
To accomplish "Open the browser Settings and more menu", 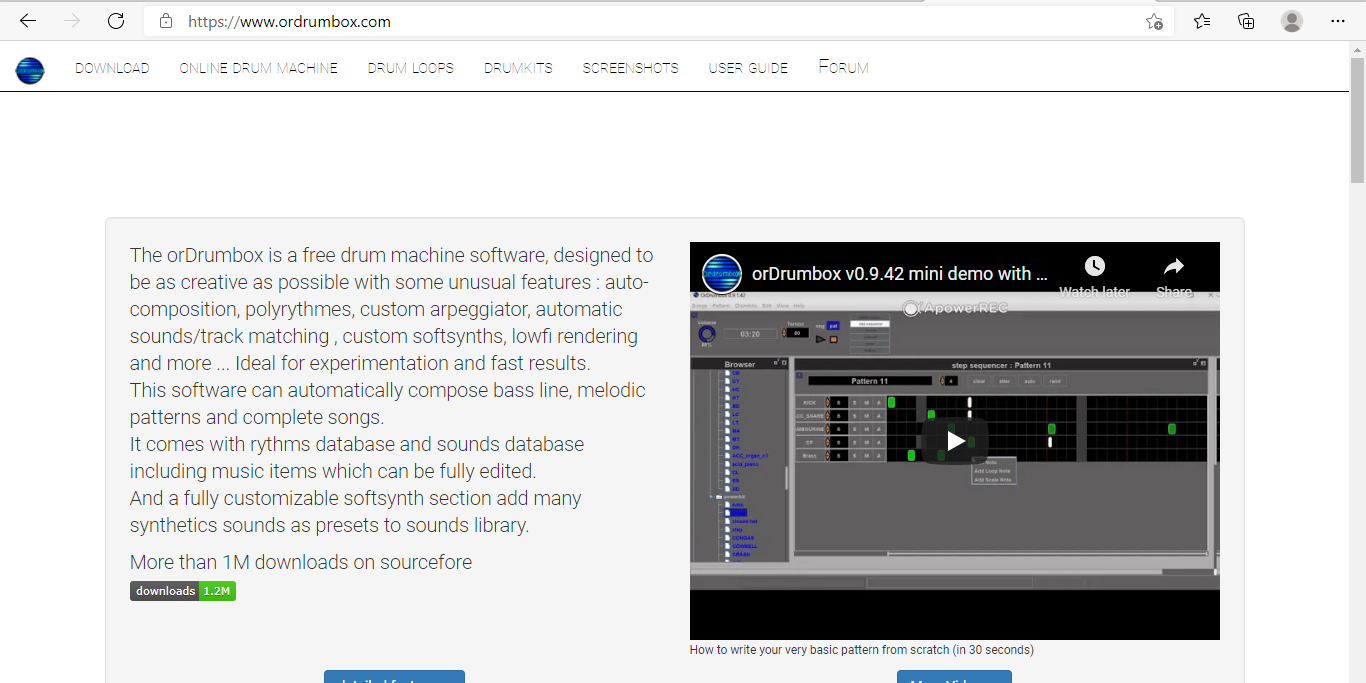I will click(1338, 21).
